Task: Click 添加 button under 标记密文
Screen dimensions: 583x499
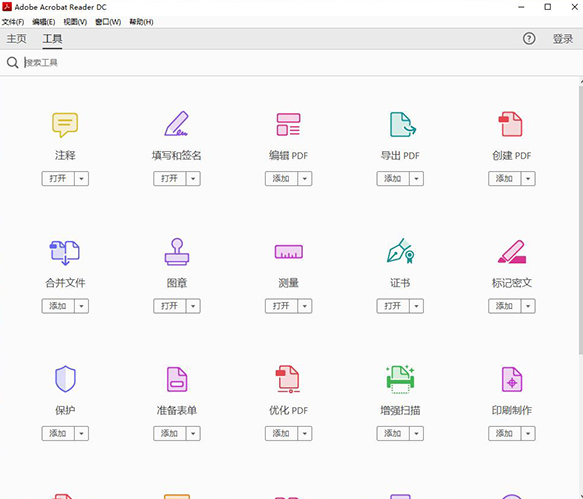Action: (505, 306)
